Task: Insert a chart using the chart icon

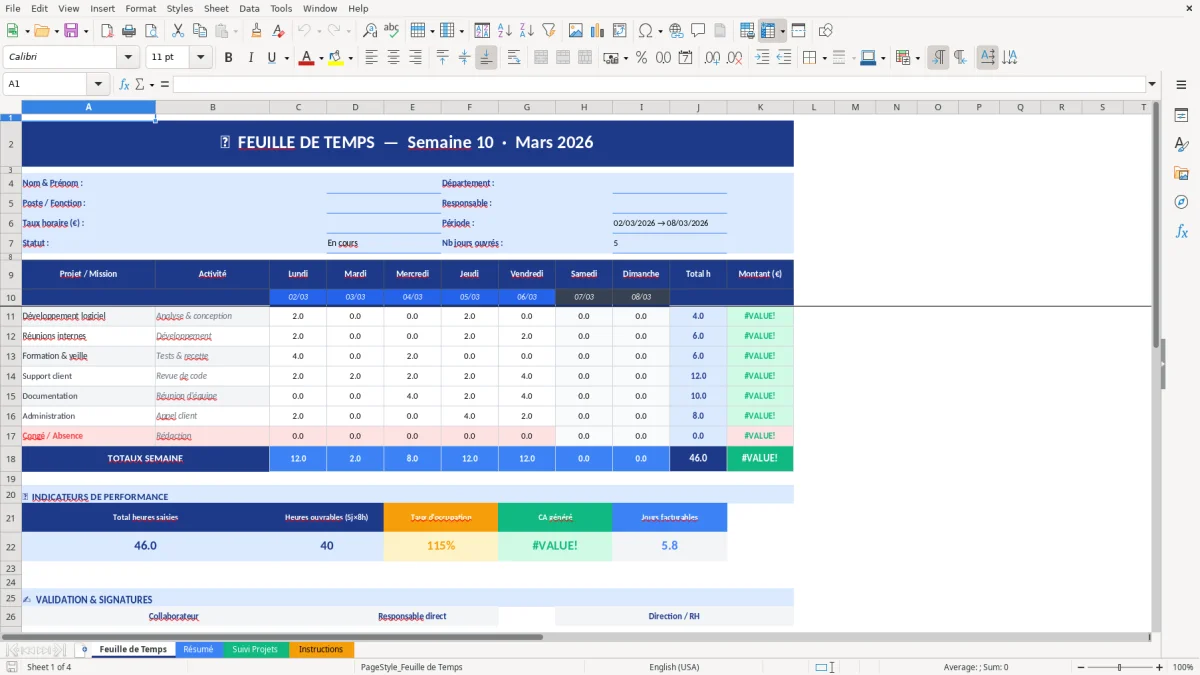Action: click(597, 30)
